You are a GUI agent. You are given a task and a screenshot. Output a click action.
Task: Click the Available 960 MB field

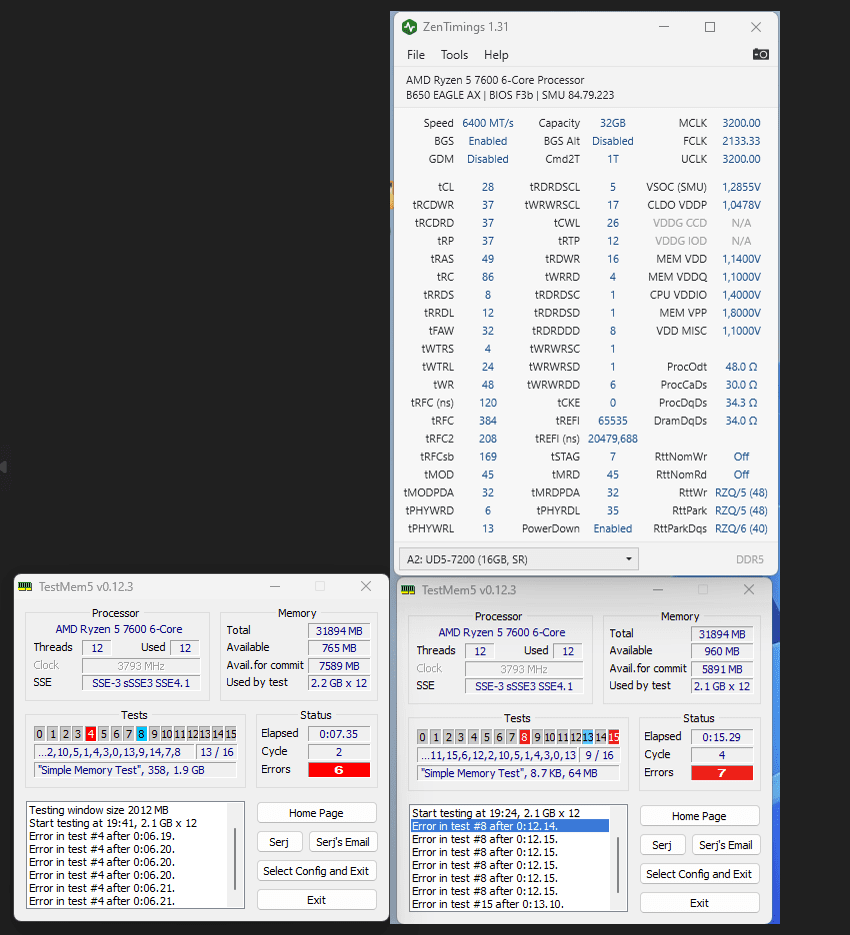[x=722, y=651]
